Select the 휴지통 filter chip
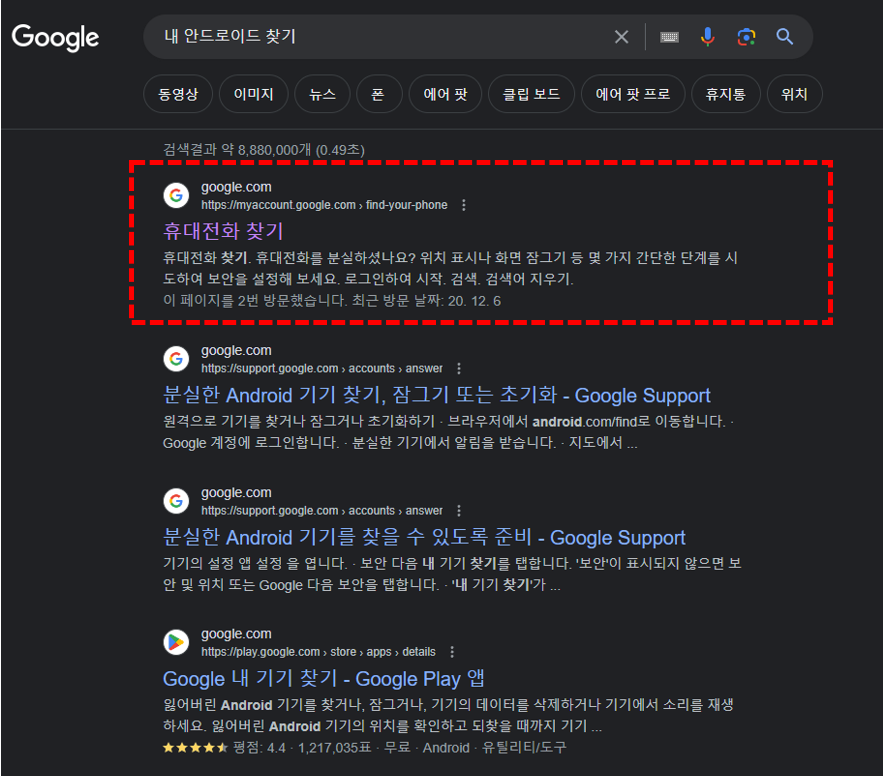 click(726, 94)
